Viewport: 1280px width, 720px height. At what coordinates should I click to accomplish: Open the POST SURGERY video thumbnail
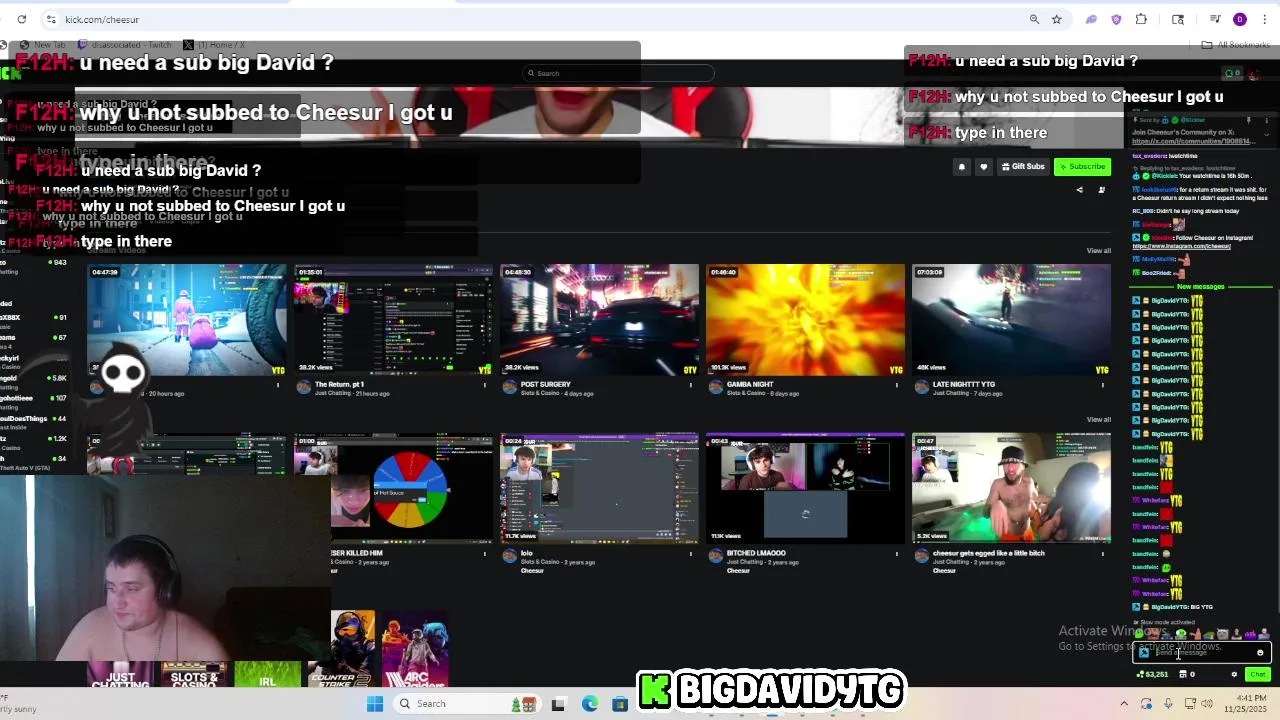point(599,320)
